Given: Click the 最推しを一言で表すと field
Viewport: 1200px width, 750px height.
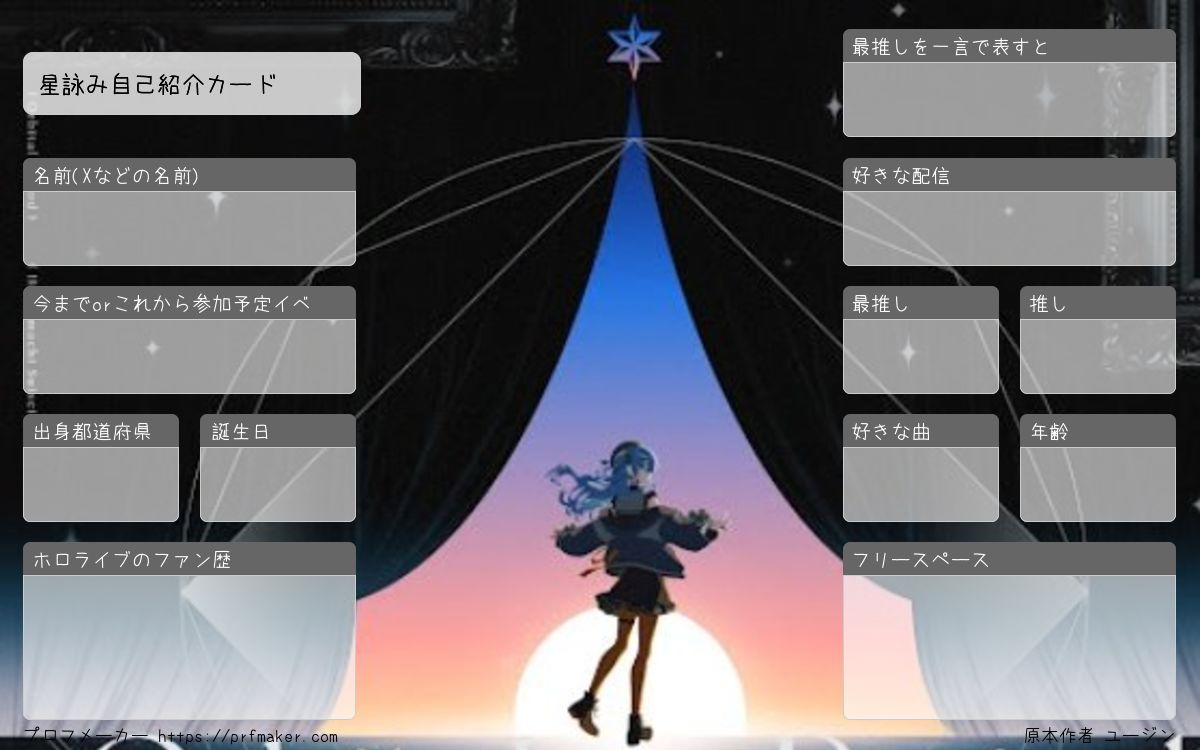Looking at the screenshot, I should coord(1009,99).
